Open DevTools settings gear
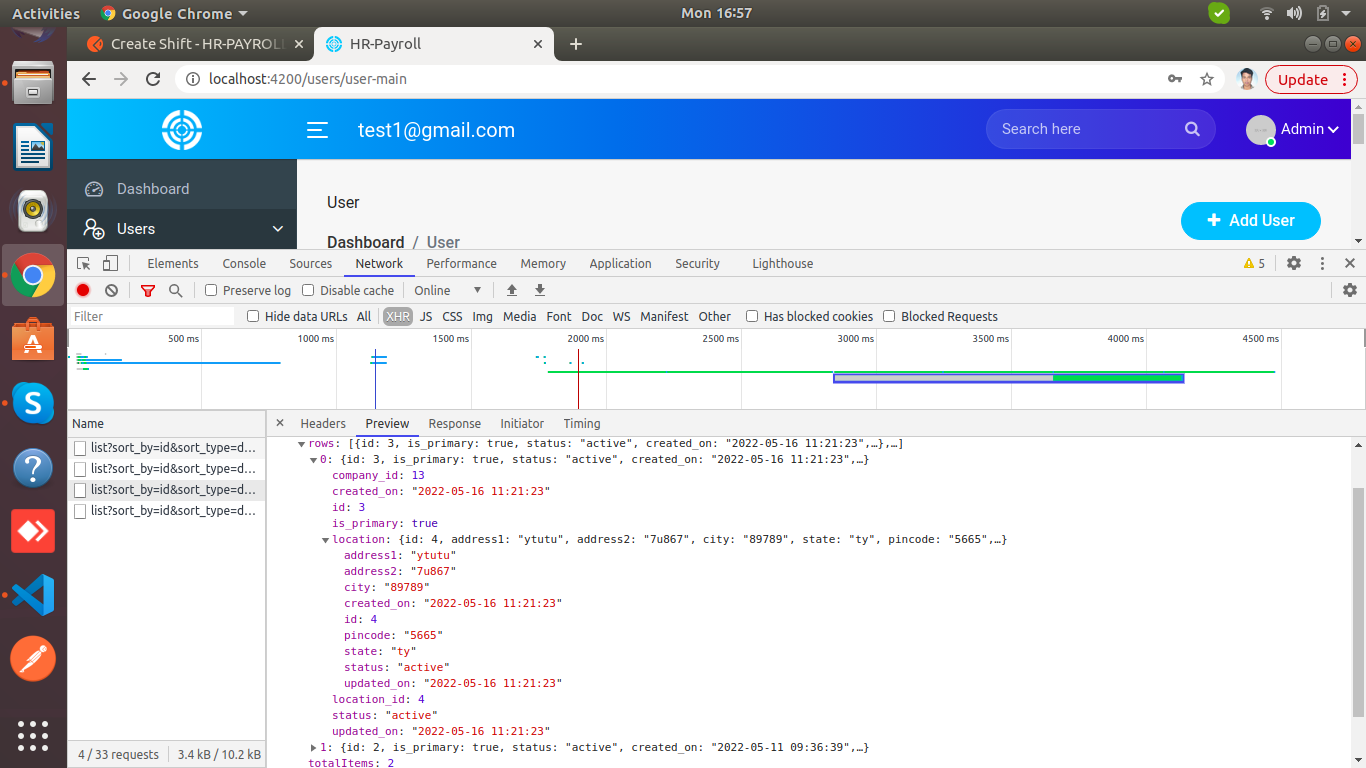Screen dimensions: 1366x768 (1294, 263)
